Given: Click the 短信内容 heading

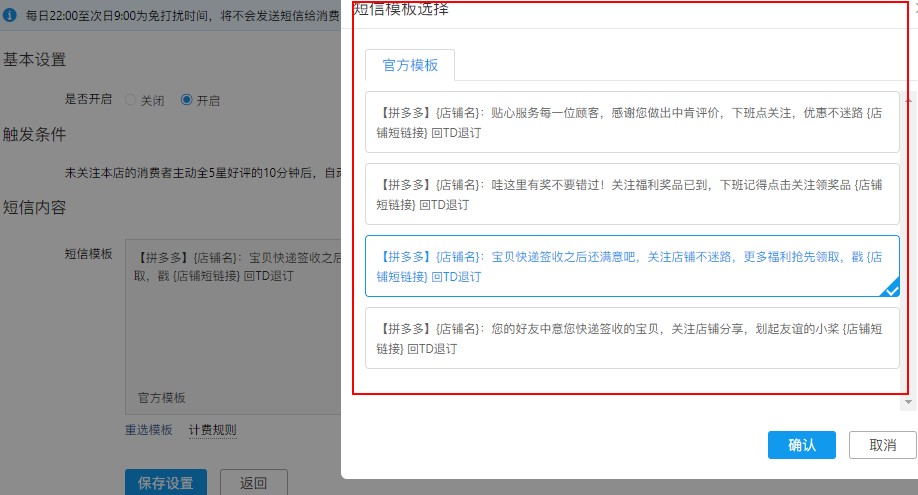Looking at the screenshot, I should (x=34, y=207).
